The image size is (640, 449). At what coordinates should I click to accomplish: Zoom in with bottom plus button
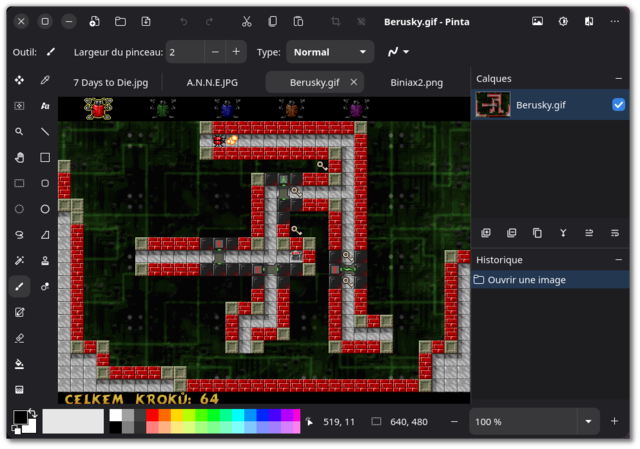(x=614, y=421)
